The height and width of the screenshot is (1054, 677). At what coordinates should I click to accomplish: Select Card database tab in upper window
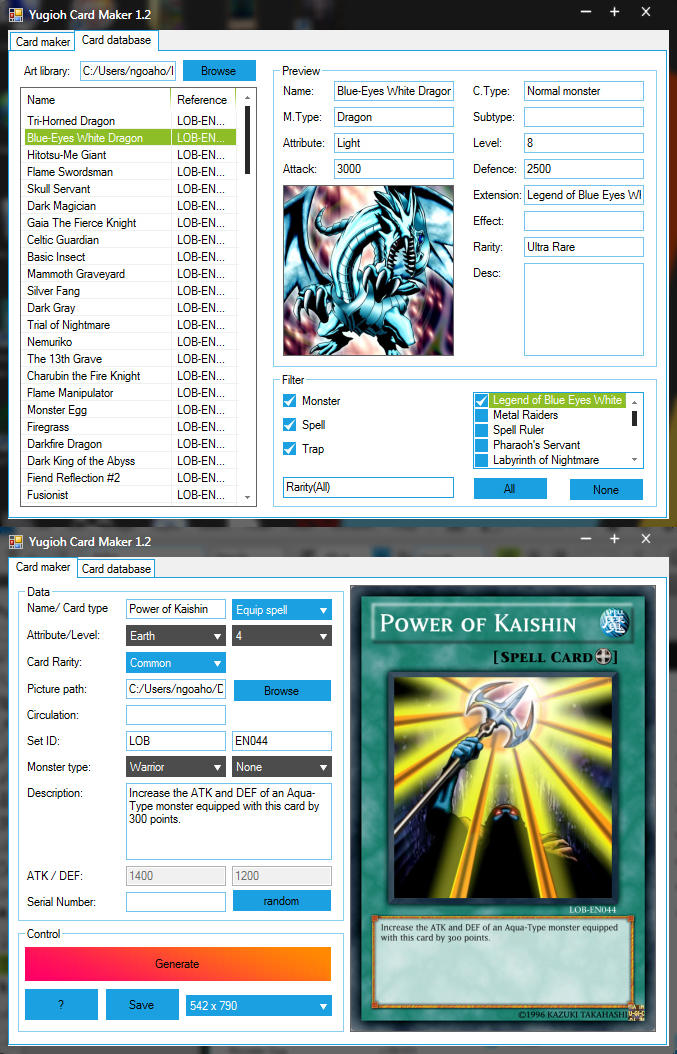pyautogui.click(x=116, y=40)
